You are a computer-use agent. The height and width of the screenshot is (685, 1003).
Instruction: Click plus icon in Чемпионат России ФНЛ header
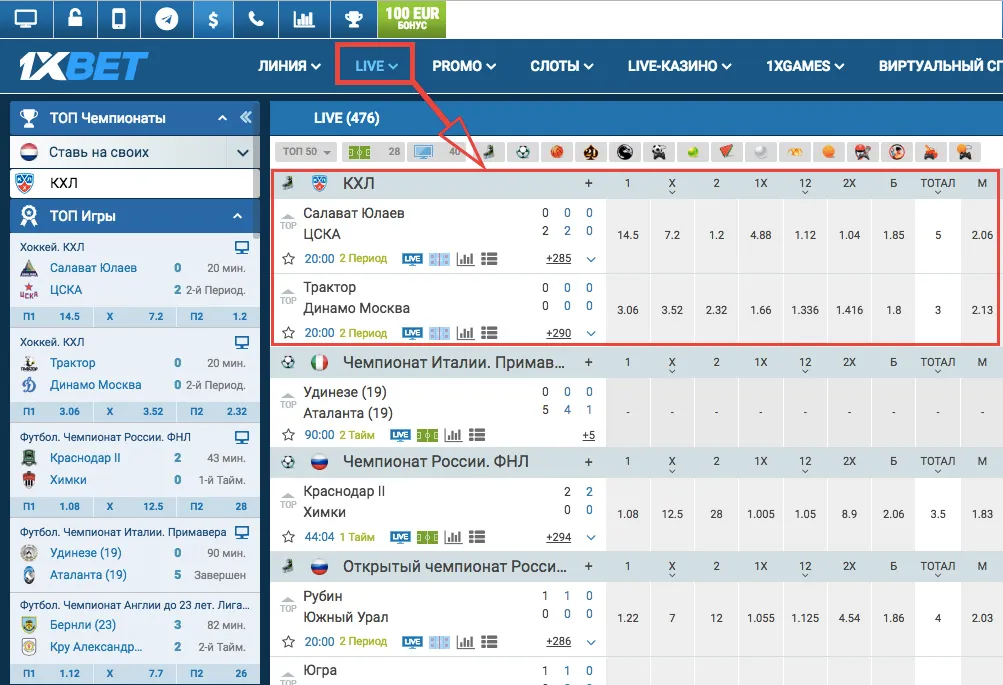coord(588,462)
